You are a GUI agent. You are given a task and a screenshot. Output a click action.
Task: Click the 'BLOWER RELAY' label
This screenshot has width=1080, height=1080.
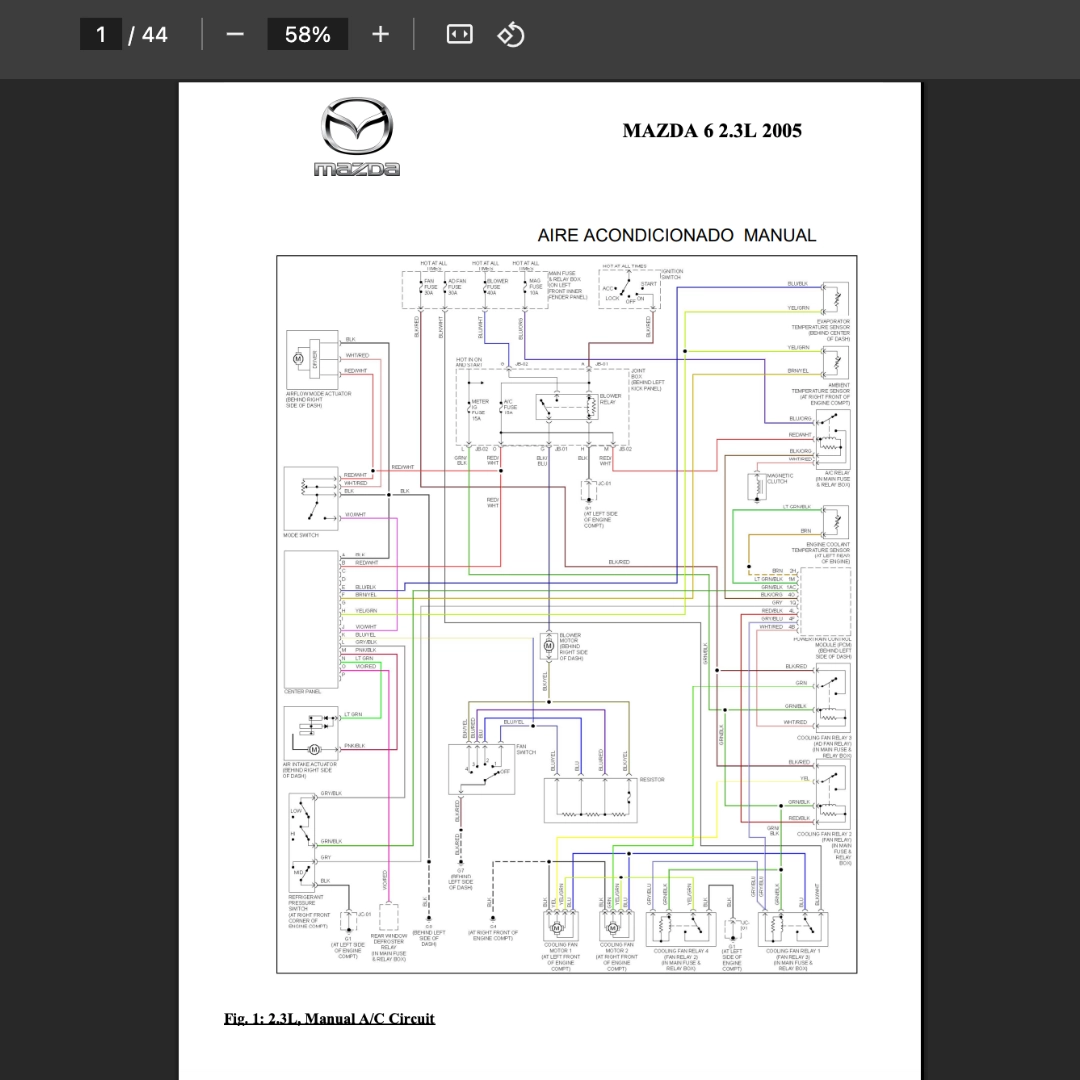(x=610, y=399)
